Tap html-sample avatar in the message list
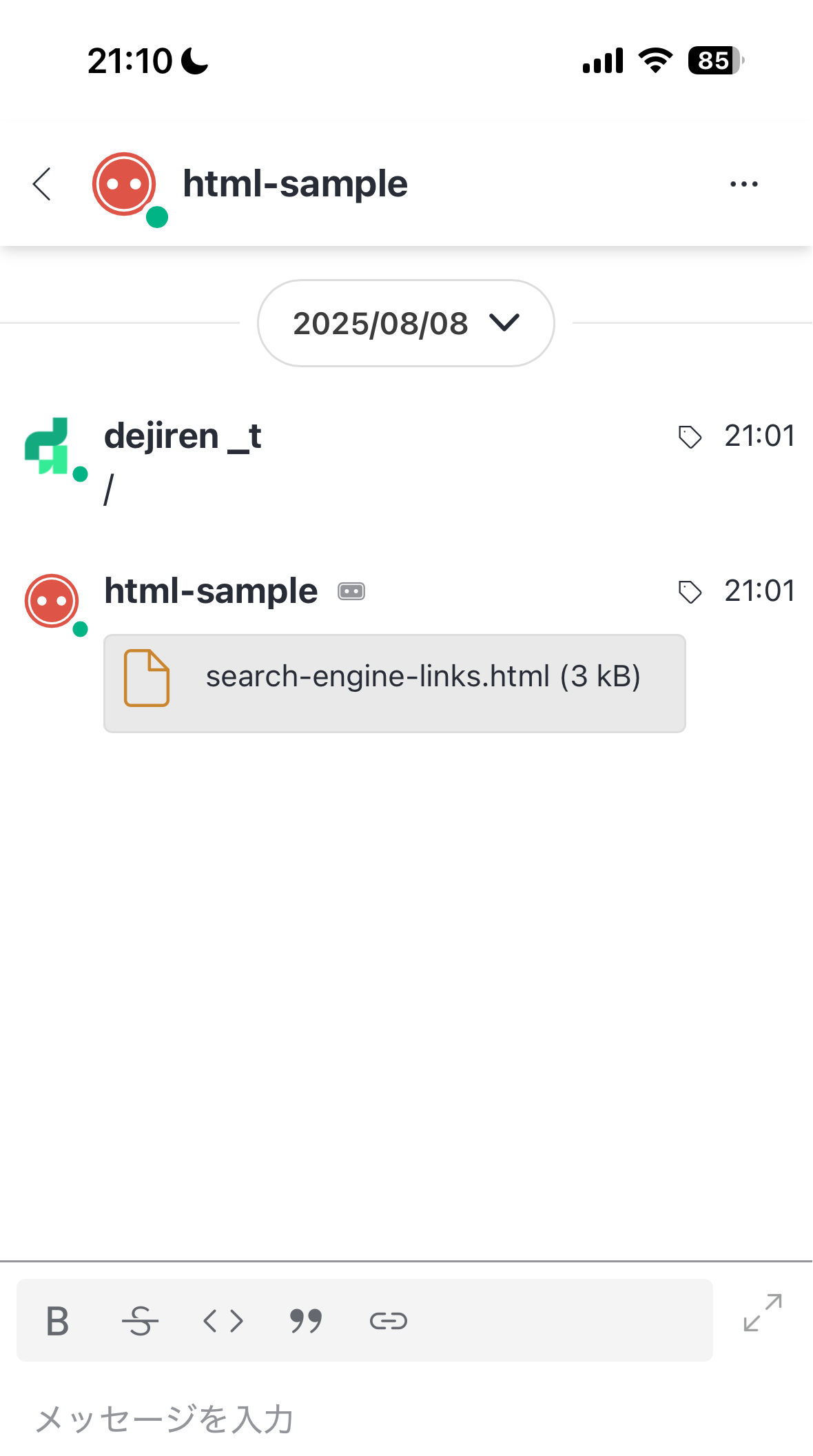 point(52,601)
